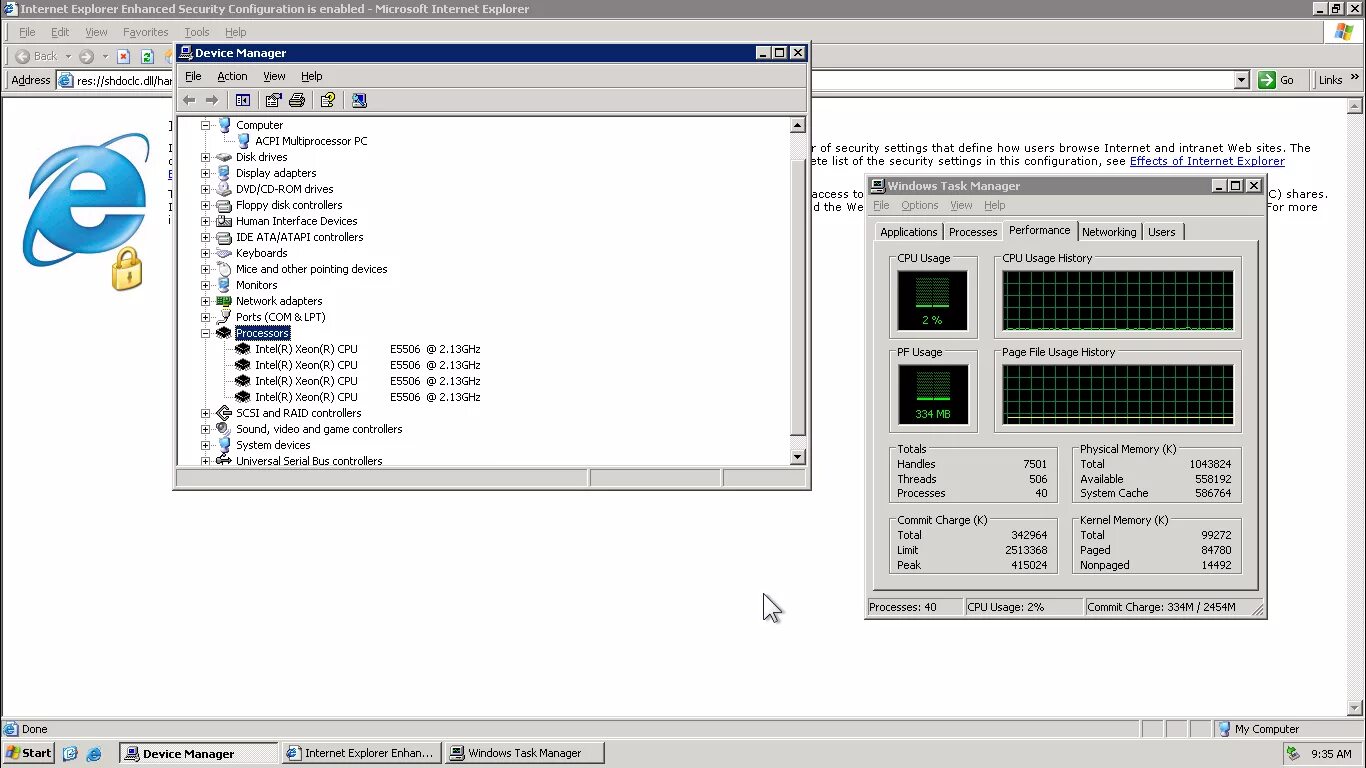
Task: Click Internet Explorer Enhanced taskbar button
Action: [x=360, y=753]
